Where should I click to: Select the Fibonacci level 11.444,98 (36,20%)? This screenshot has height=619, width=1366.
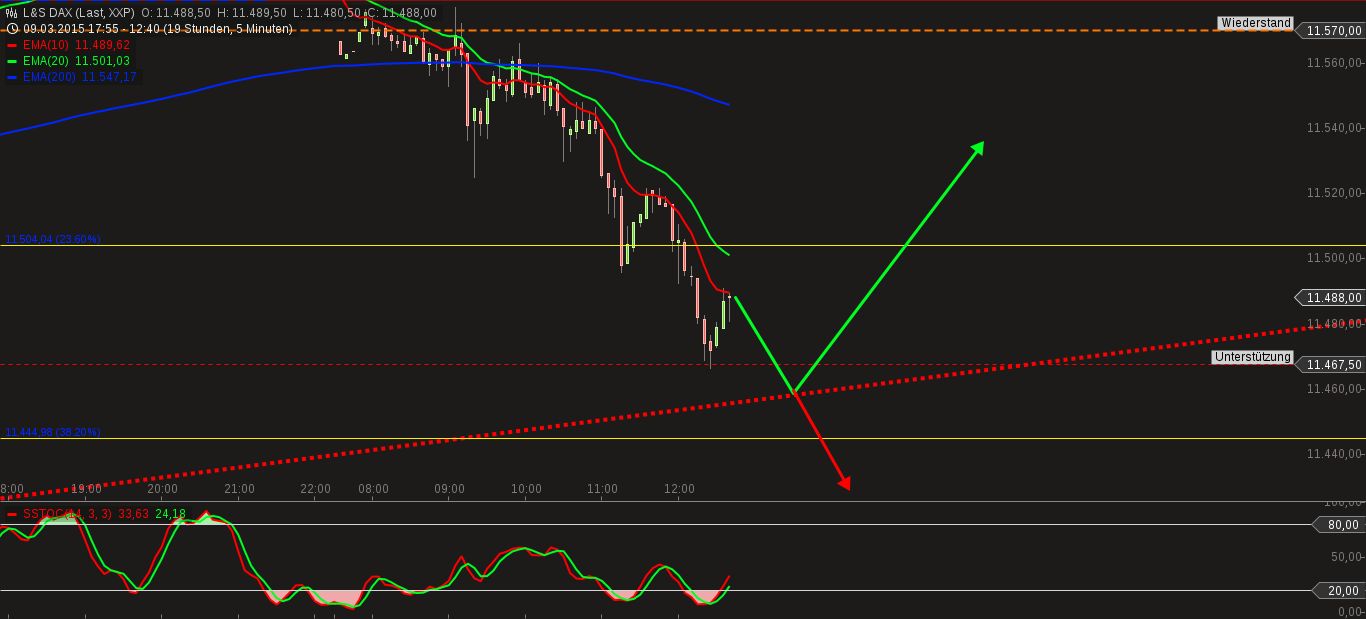(x=52, y=430)
